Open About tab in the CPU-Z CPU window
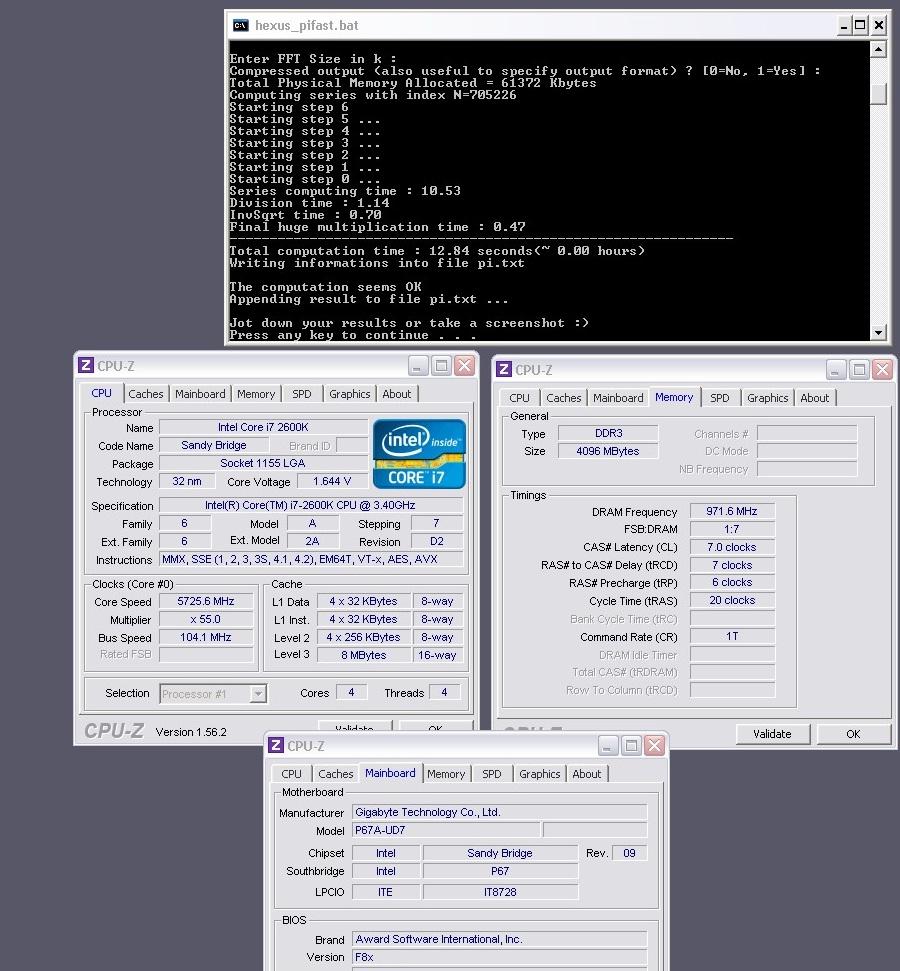The image size is (900, 971). pyautogui.click(x=396, y=394)
